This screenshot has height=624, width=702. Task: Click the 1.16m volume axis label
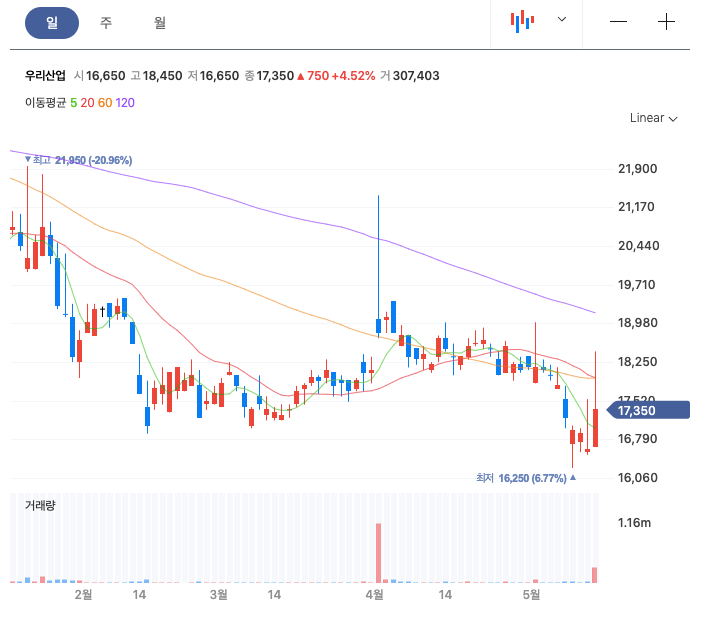[x=634, y=523]
